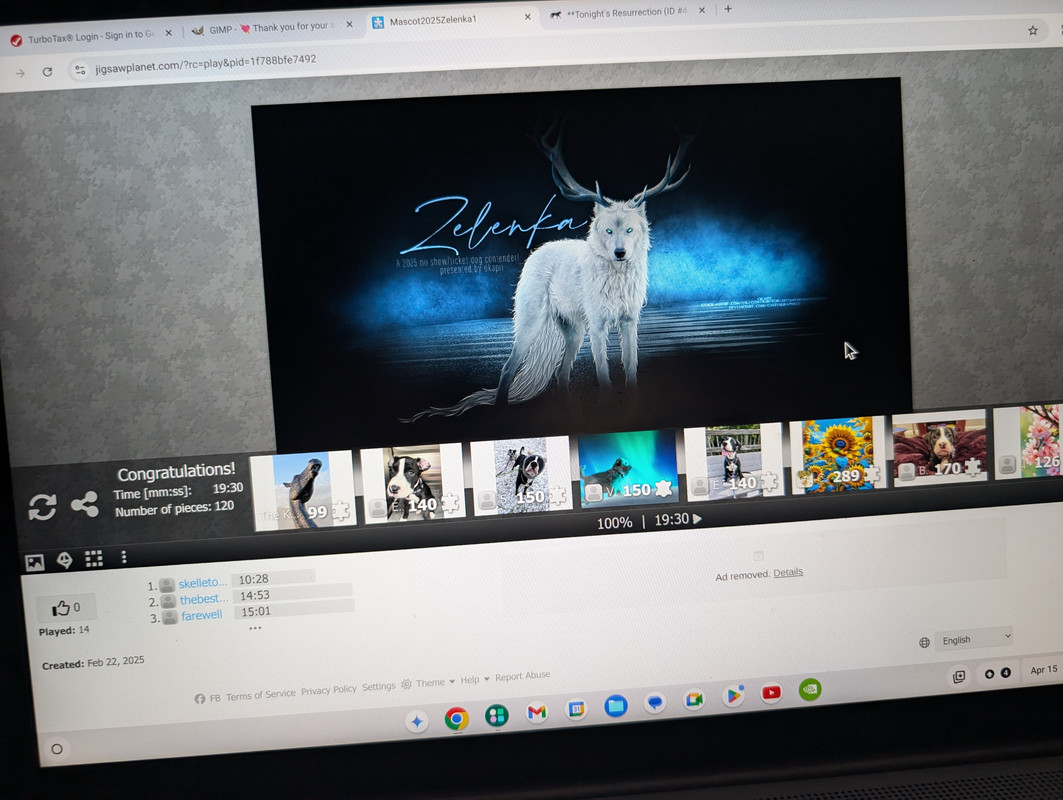Open skelleto... player profile link
1063x800 pixels.
(x=202, y=583)
